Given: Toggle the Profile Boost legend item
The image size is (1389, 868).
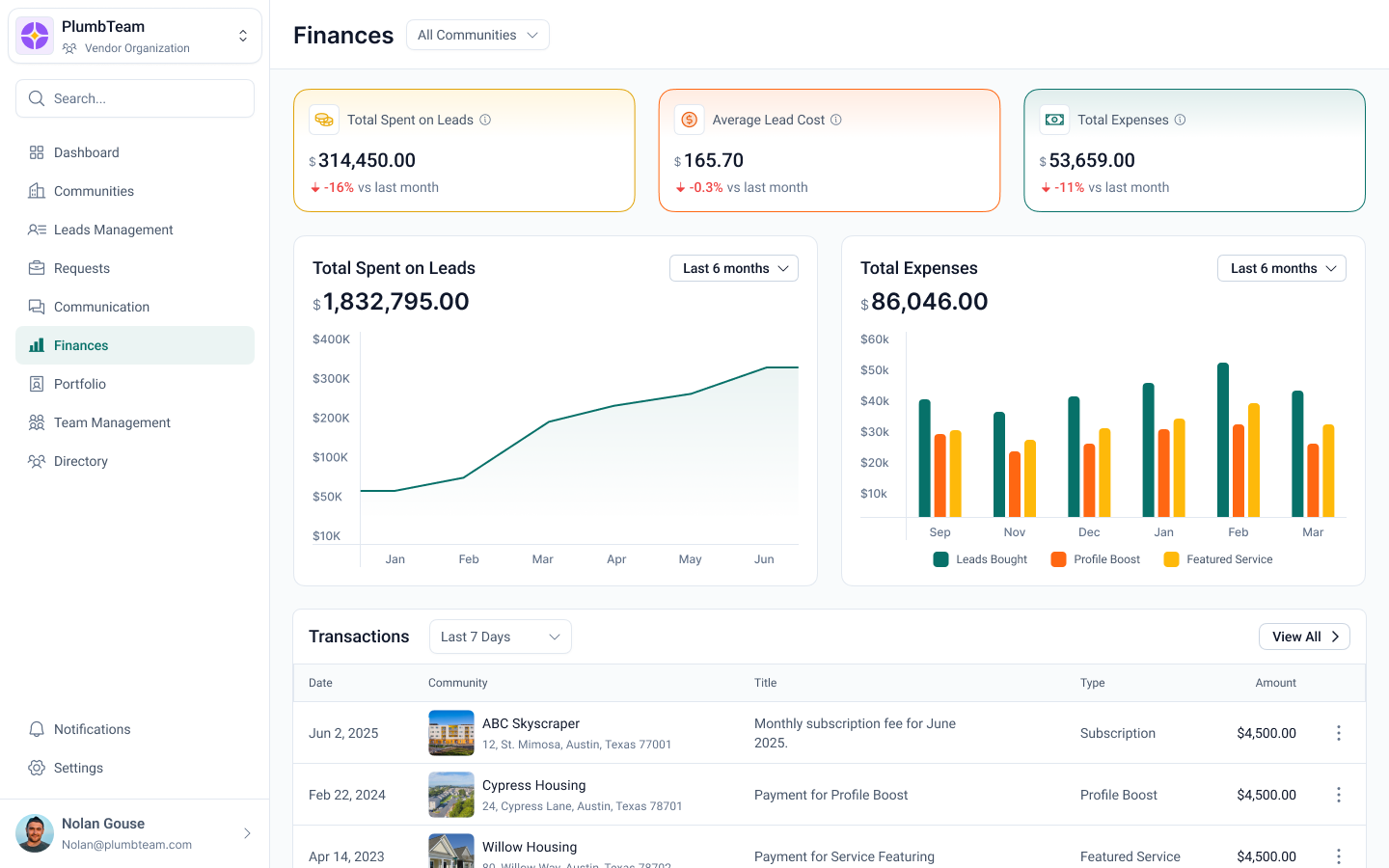Looking at the screenshot, I should click(x=1095, y=559).
